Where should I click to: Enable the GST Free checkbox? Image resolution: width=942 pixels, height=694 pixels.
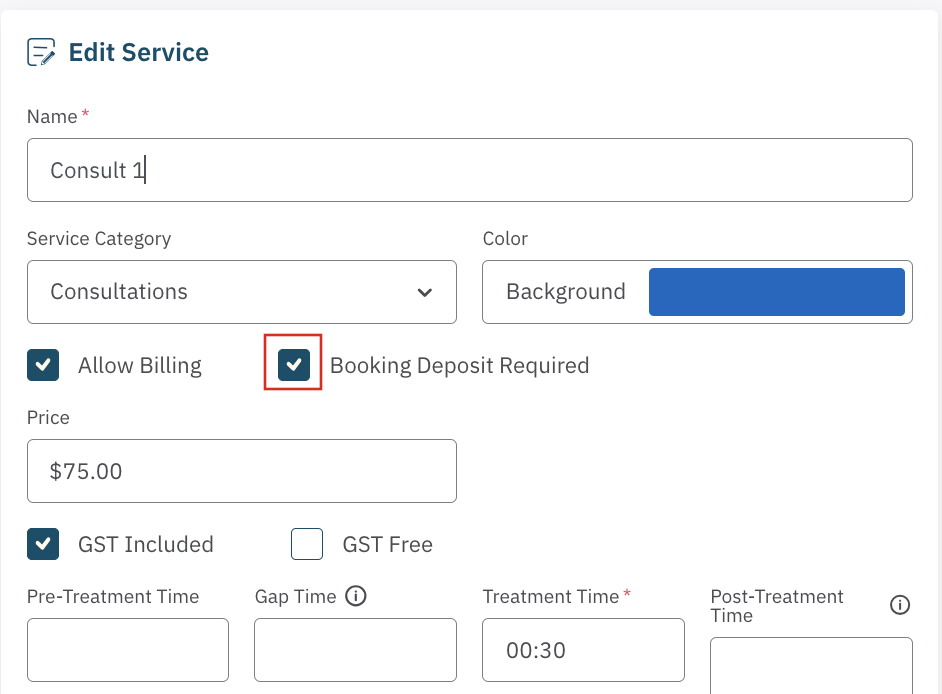pyautogui.click(x=307, y=545)
